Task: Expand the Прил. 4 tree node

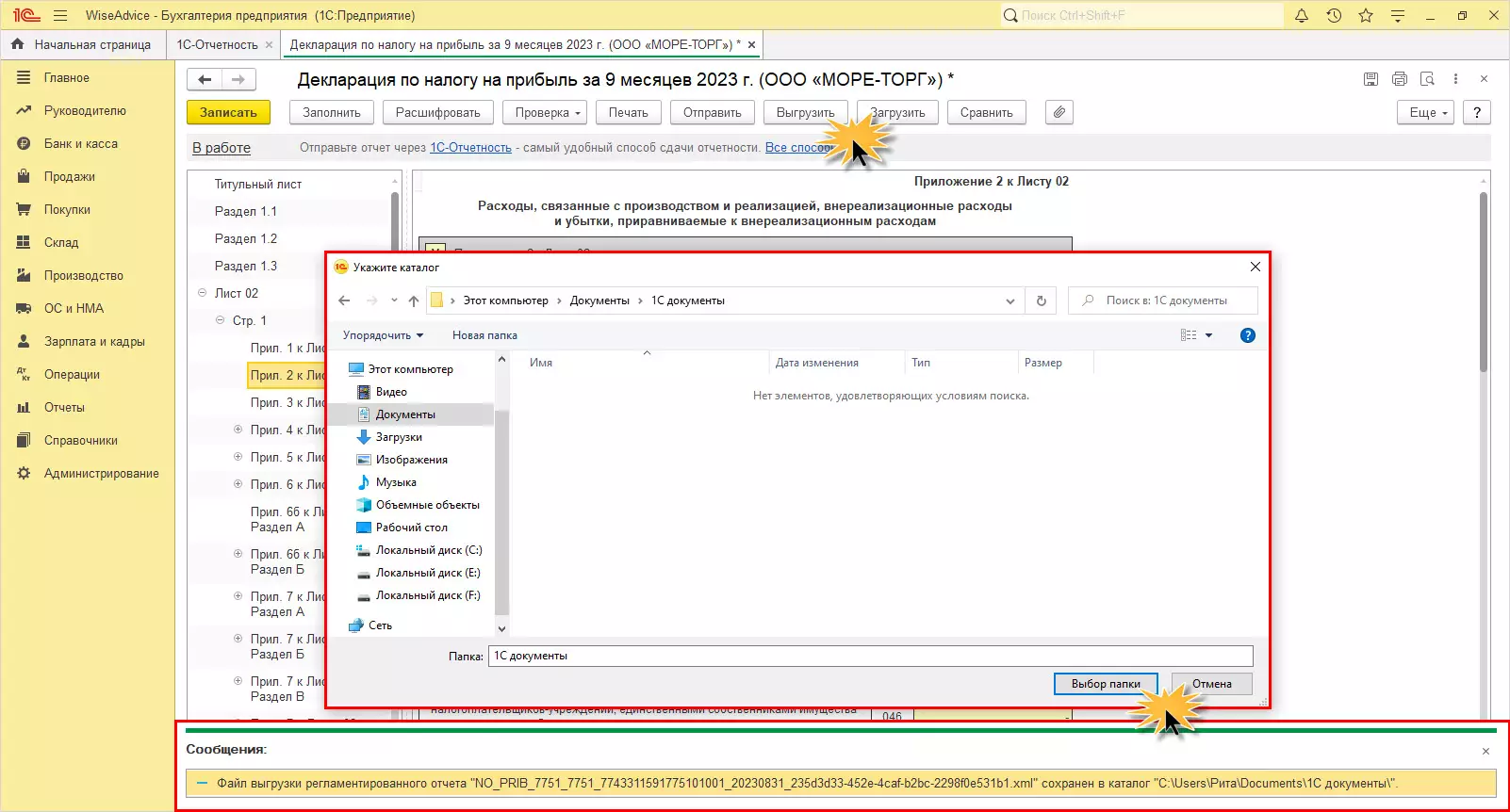Action: (x=238, y=430)
